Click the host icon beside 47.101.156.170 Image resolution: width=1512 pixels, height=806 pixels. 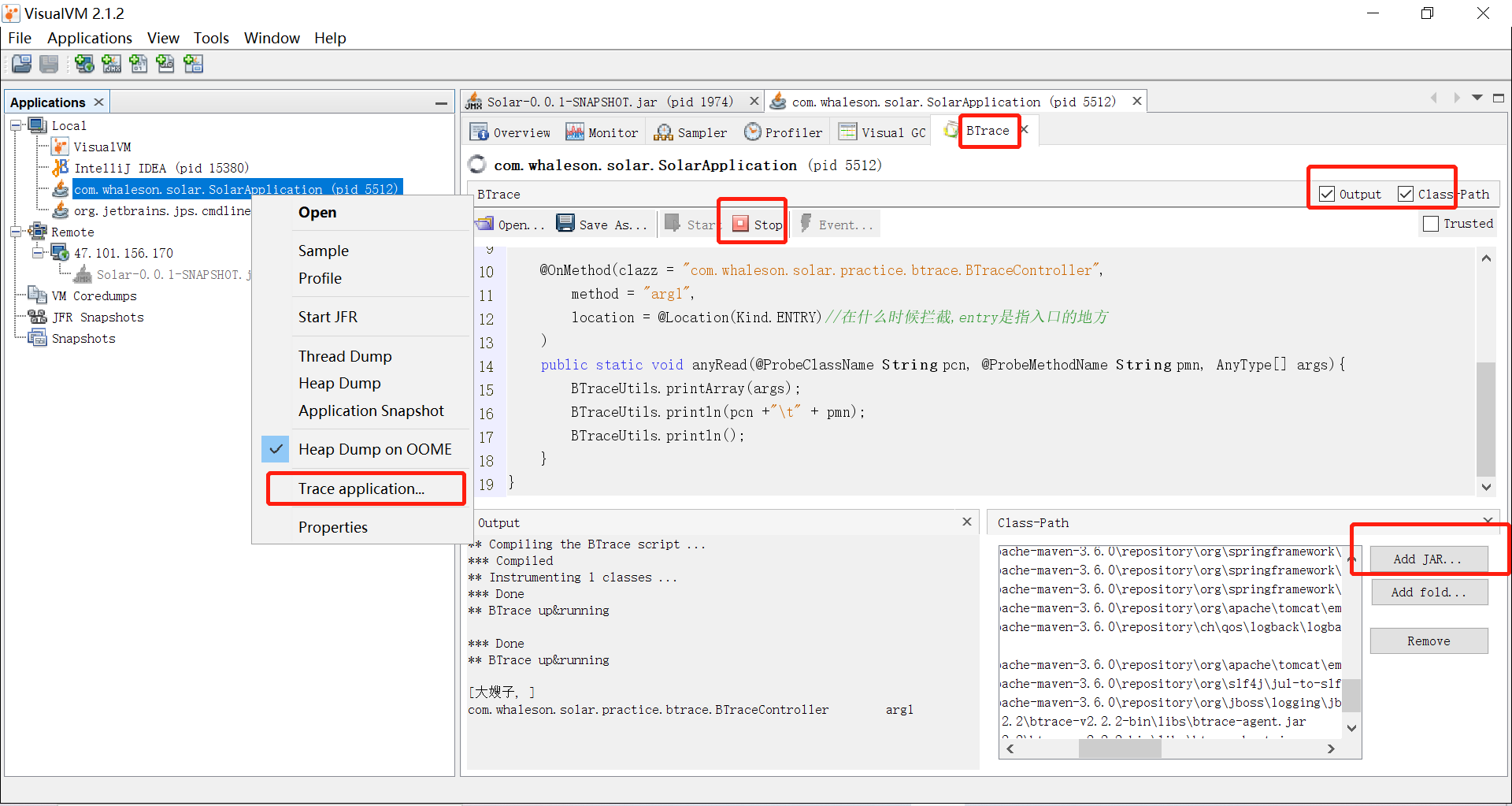(x=61, y=253)
